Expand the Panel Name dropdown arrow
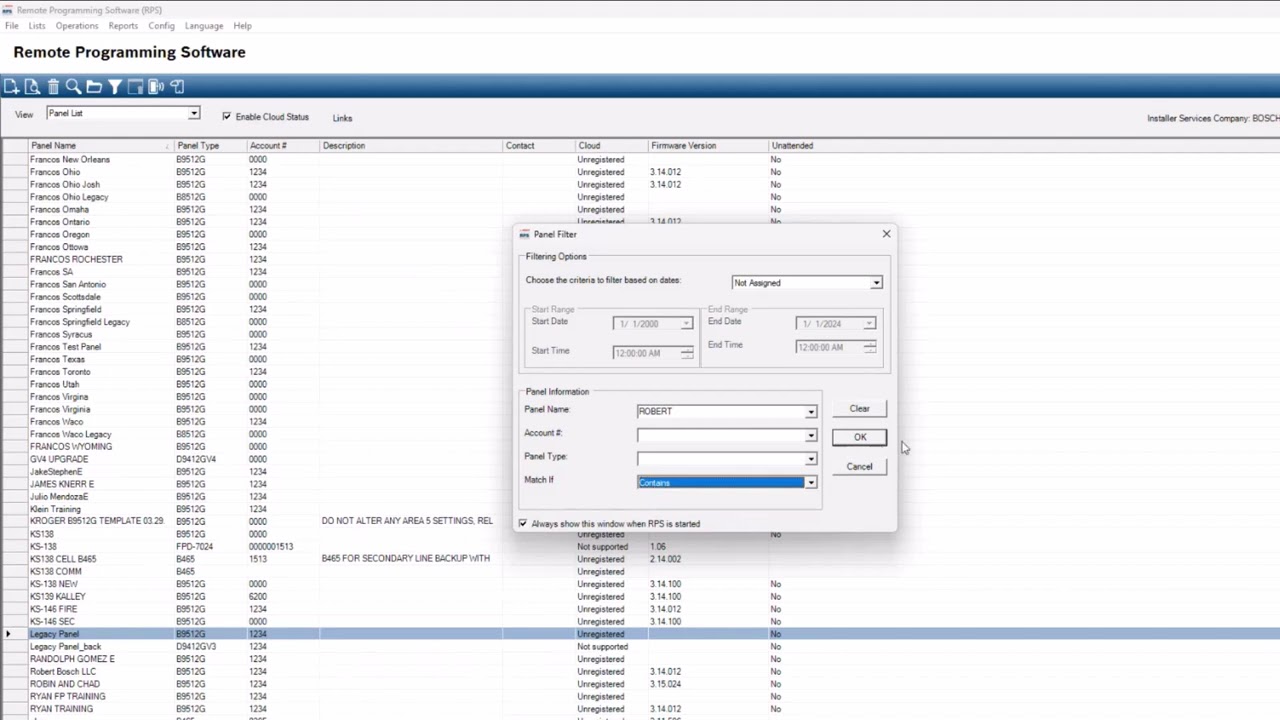 pos(811,411)
